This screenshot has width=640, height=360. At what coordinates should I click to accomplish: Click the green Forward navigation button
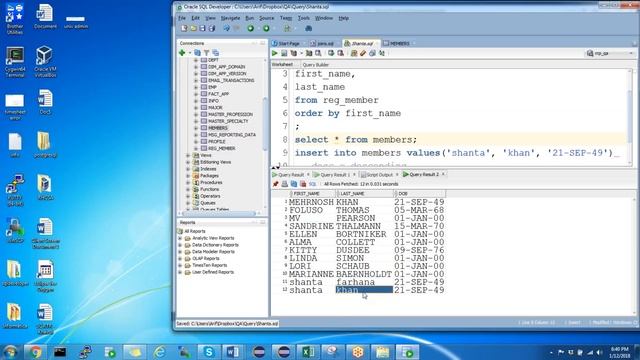[266, 28]
